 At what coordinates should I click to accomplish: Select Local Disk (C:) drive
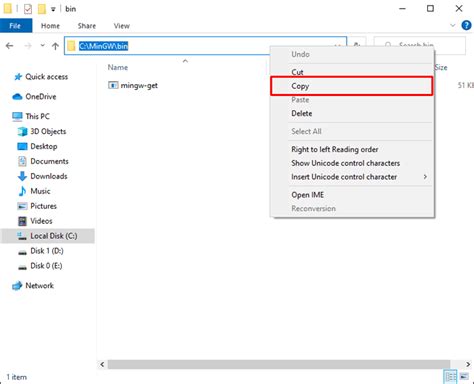click(47, 236)
